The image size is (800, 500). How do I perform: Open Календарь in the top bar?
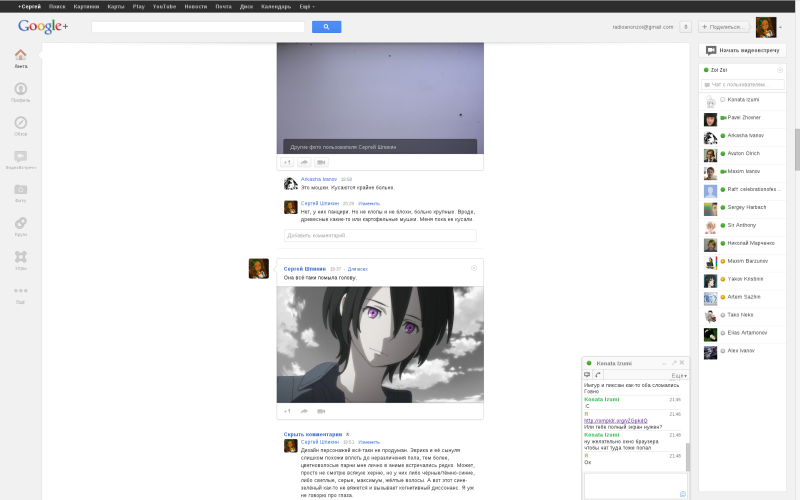pyautogui.click(x=276, y=7)
